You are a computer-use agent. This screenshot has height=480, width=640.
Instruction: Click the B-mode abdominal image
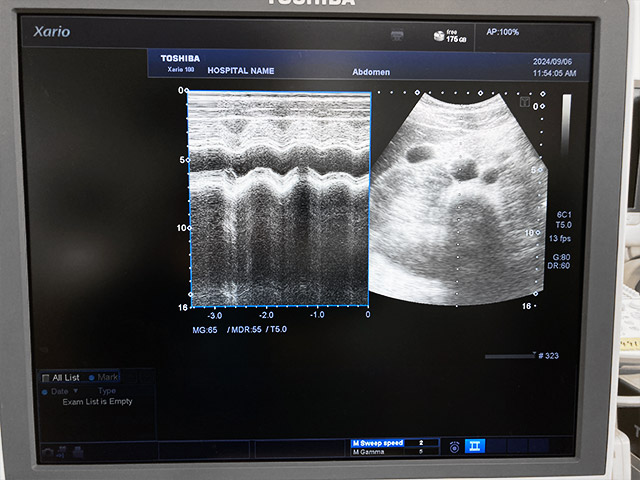[458, 199]
